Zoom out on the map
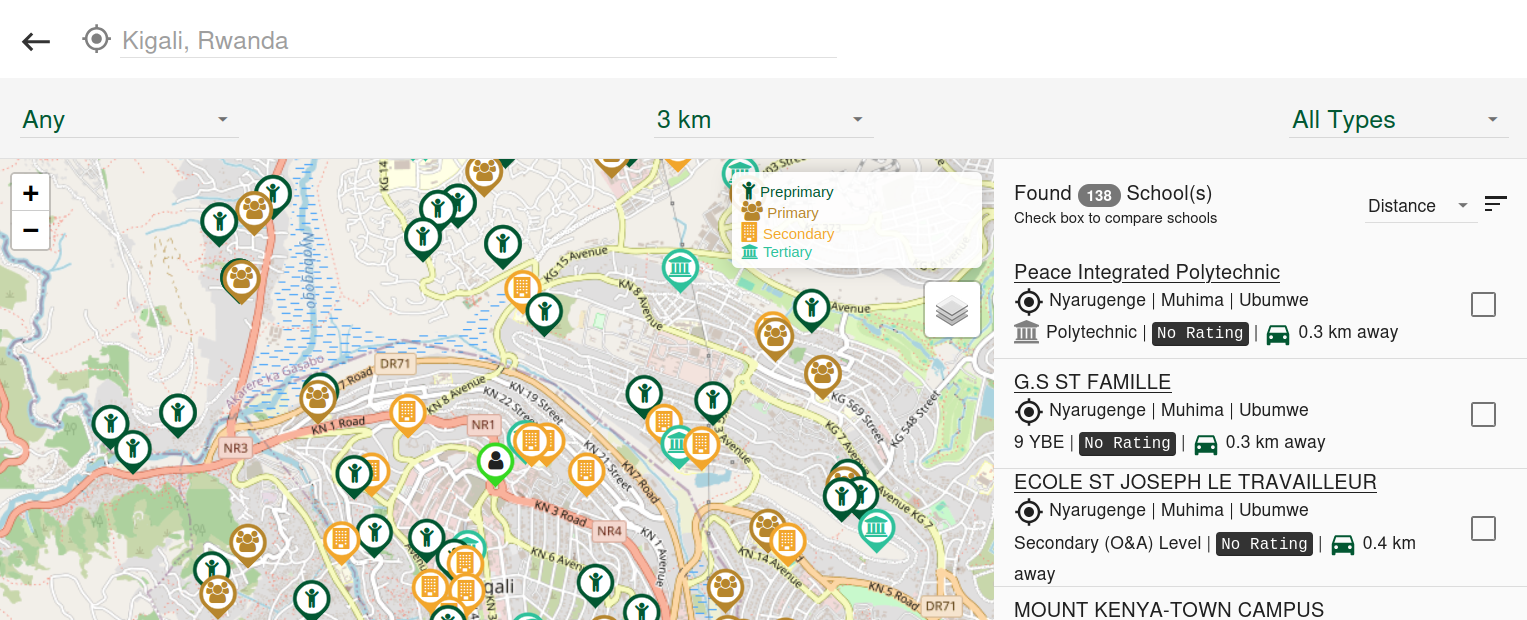 point(30,231)
